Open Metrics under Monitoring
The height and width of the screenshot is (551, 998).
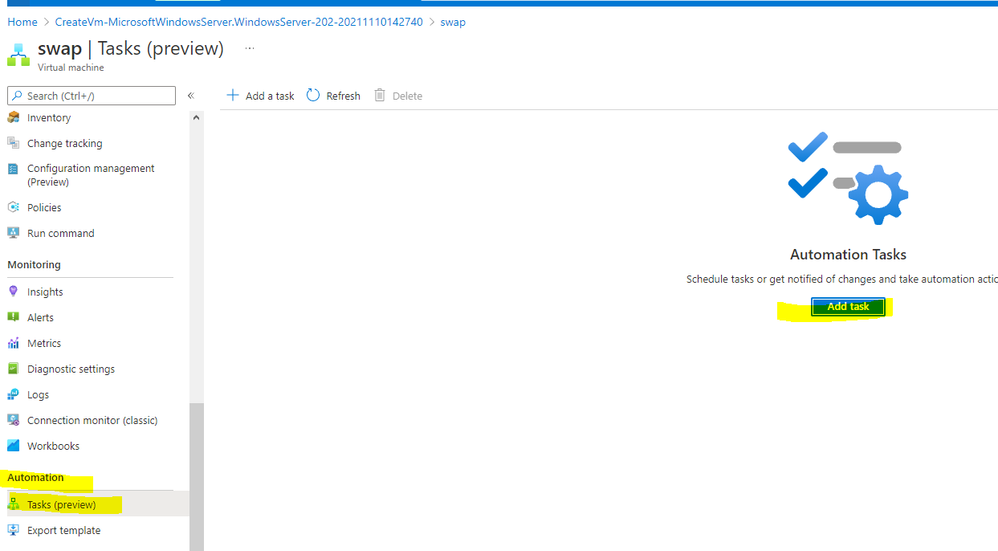click(x=45, y=343)
